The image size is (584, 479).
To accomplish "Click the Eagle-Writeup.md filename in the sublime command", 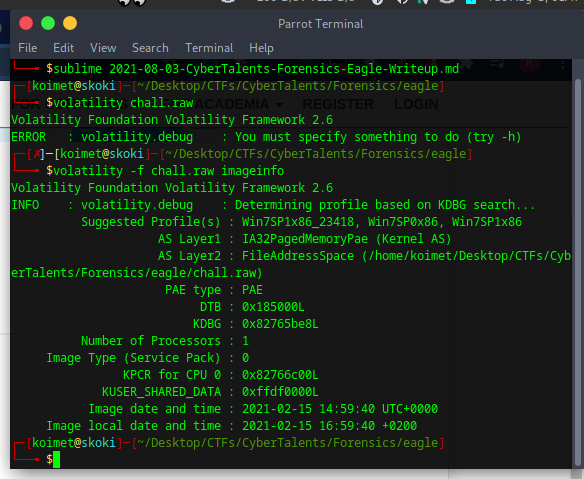I will pos(403,69).
